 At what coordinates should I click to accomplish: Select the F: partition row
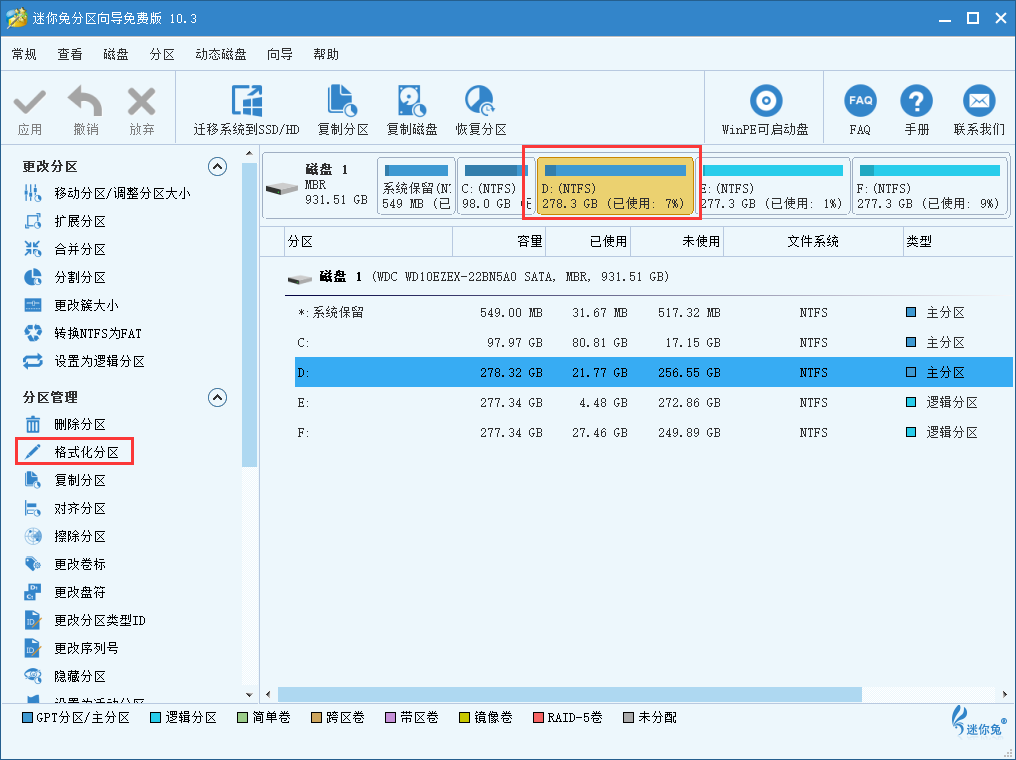653,432
